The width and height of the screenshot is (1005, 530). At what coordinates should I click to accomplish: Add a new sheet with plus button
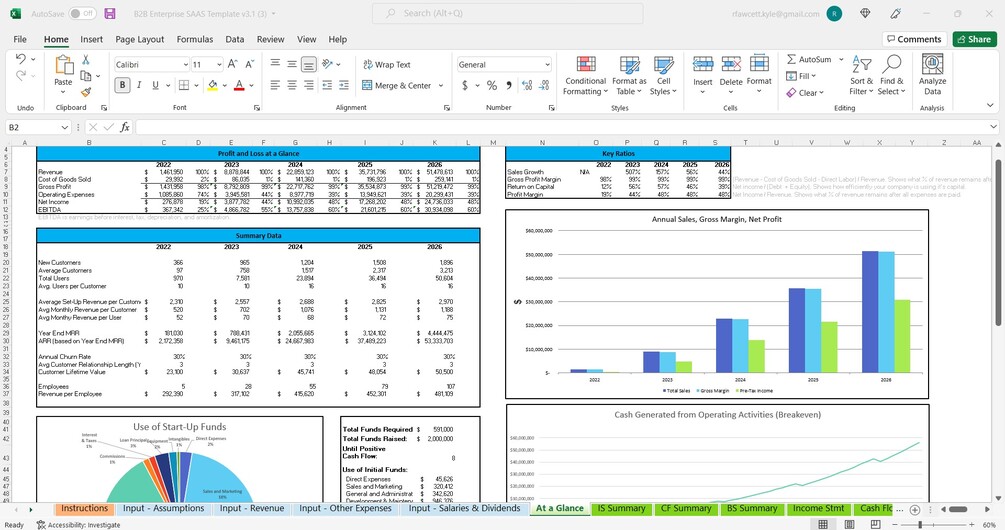tap(915, 509)
